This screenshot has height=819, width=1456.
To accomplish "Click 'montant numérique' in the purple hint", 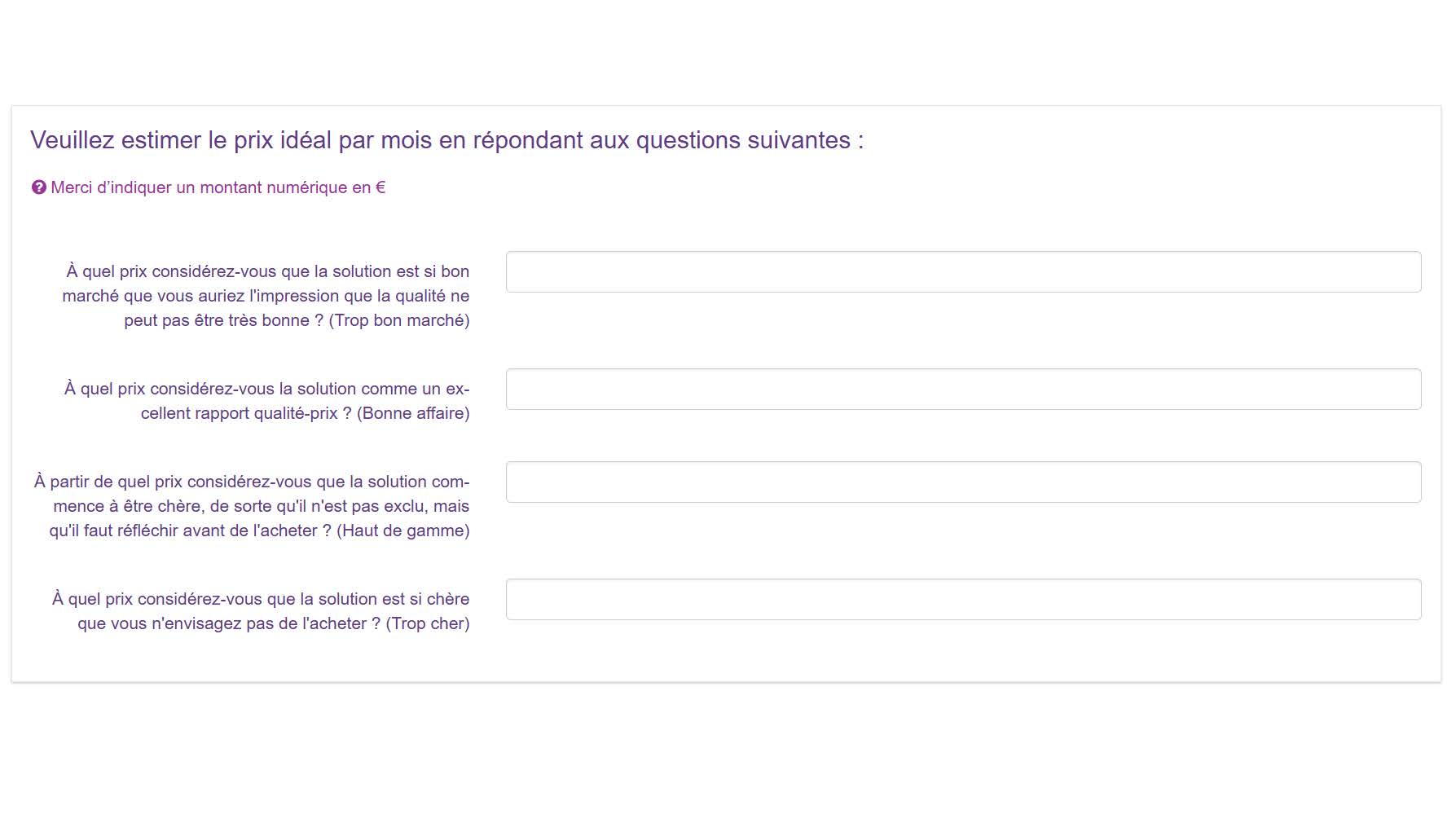I will tap(273, 187).
